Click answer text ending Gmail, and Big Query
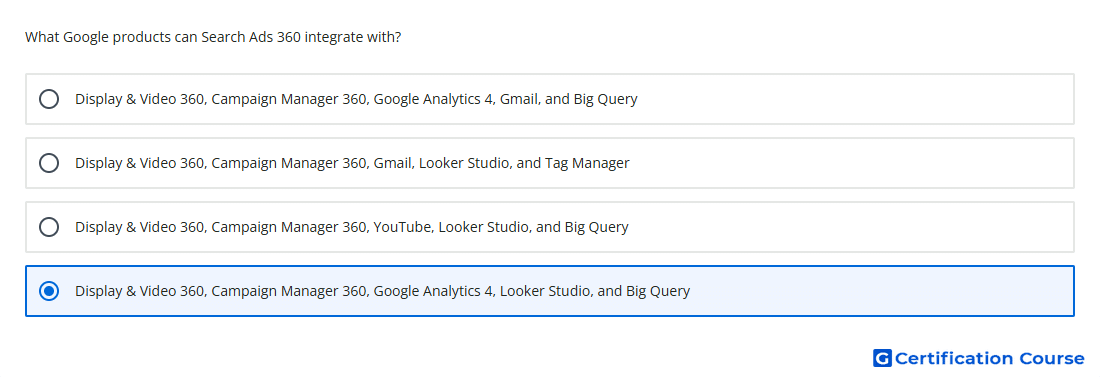The image size is (1100, 377). point(356,99)
